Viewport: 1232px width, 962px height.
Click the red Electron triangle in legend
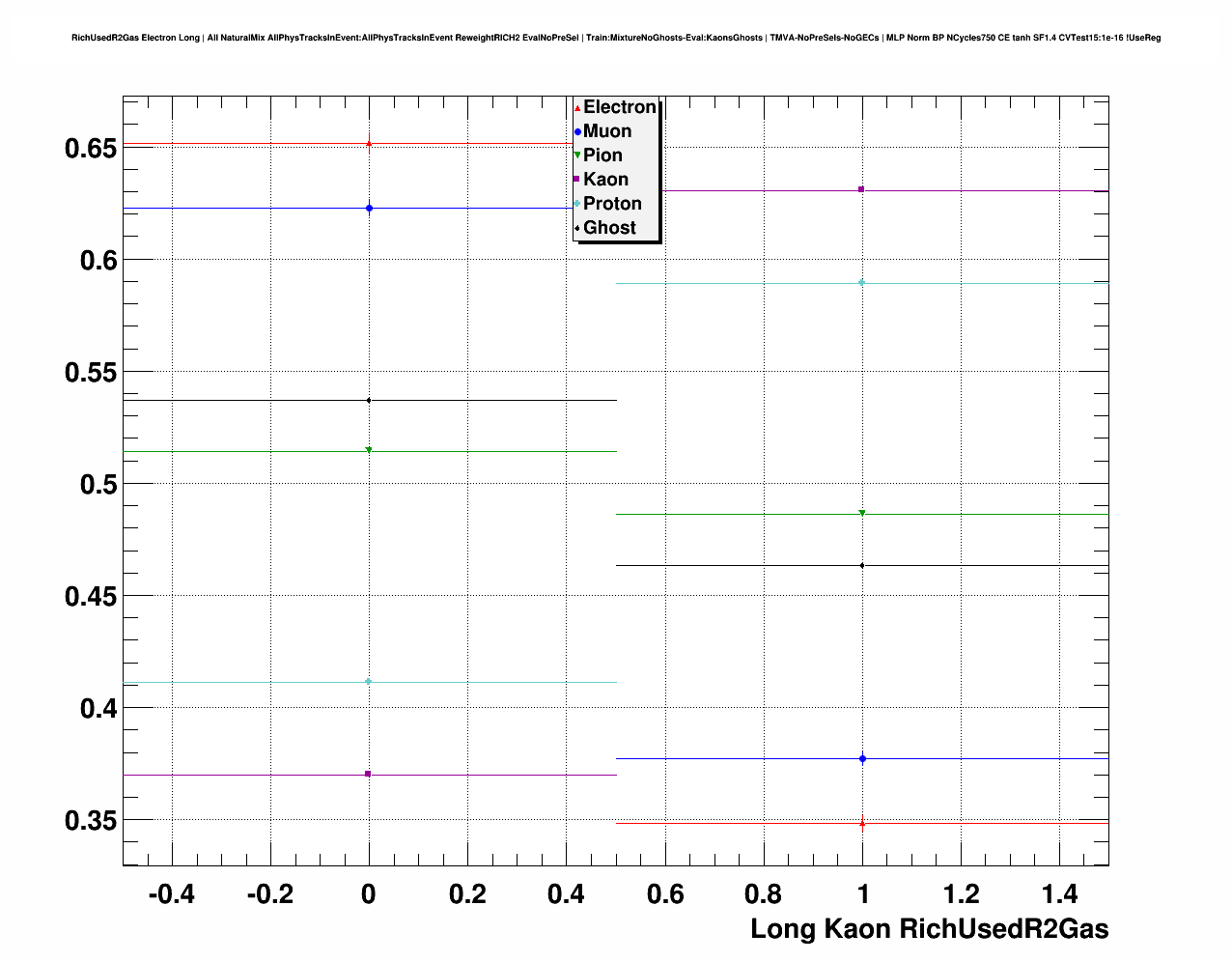[x=577, y=108]
